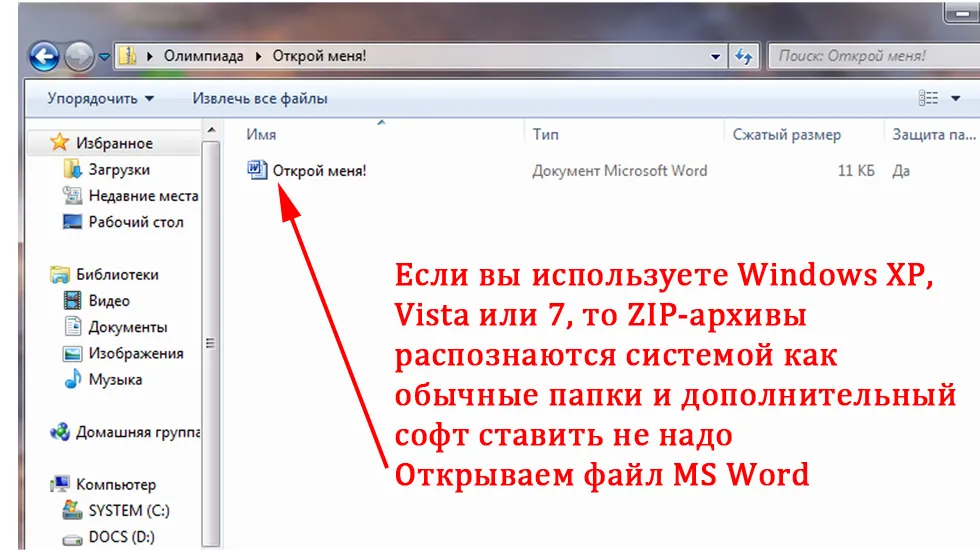Click the Forward navigation arrow button
Screen dimensions: 980x550
coord(79,57)
